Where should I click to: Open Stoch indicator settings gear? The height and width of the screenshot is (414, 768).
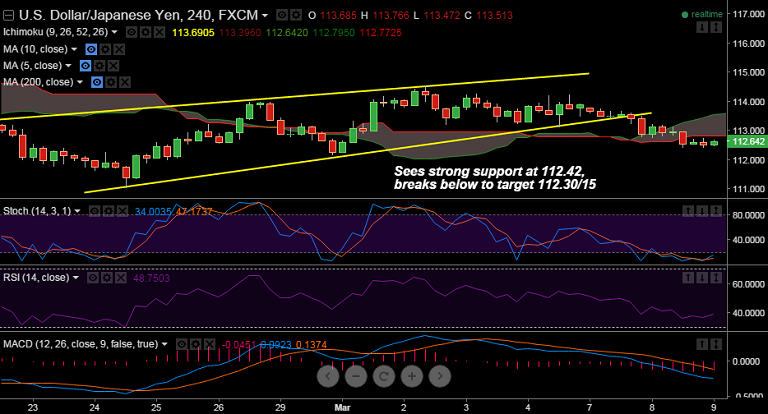pos(108,211)
